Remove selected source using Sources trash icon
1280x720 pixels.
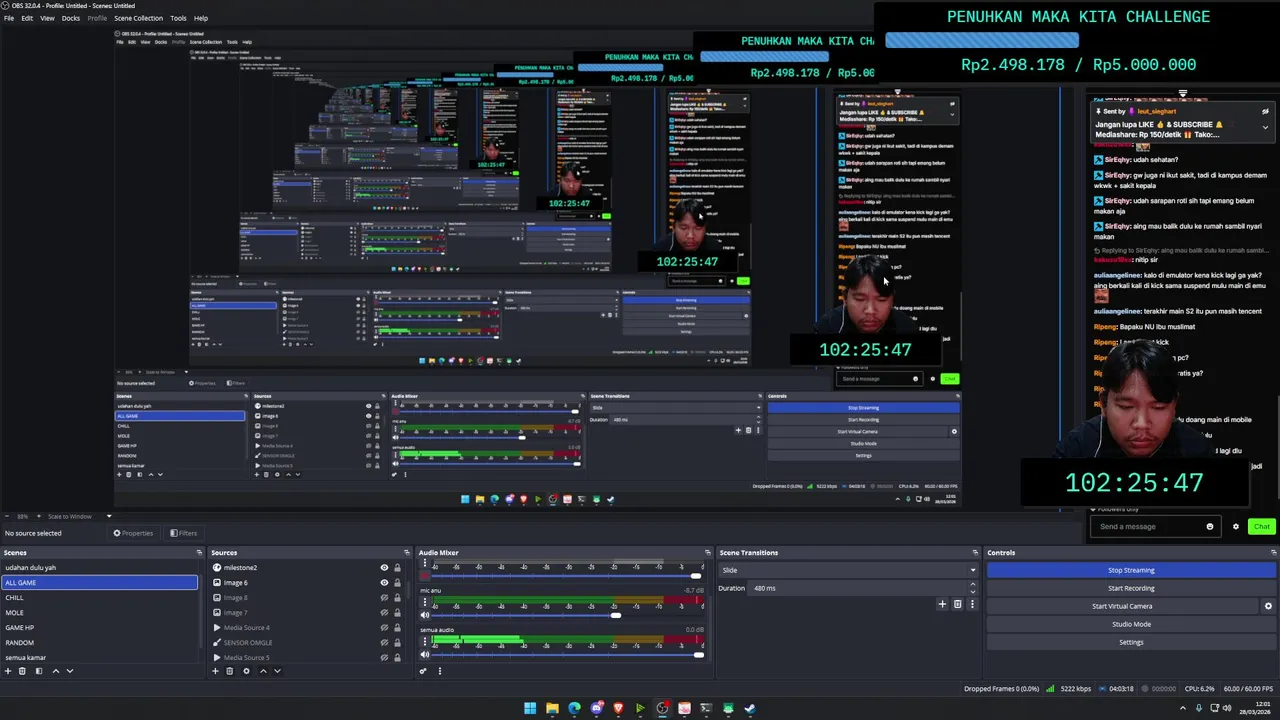pyautogui.click(x=230, y=671)
